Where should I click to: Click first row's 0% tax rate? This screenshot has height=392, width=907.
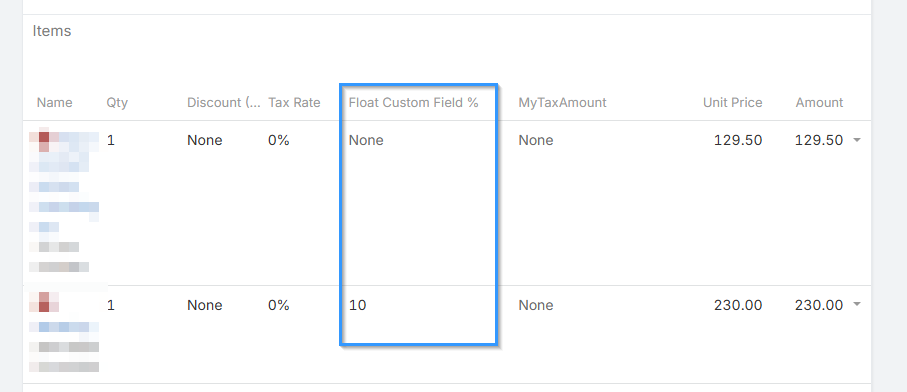click(x=278, y=140)
